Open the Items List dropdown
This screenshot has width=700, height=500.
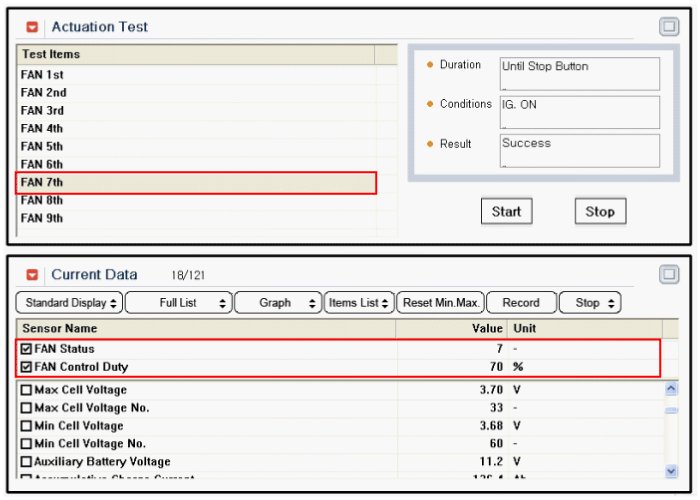(x=359, y=303)
